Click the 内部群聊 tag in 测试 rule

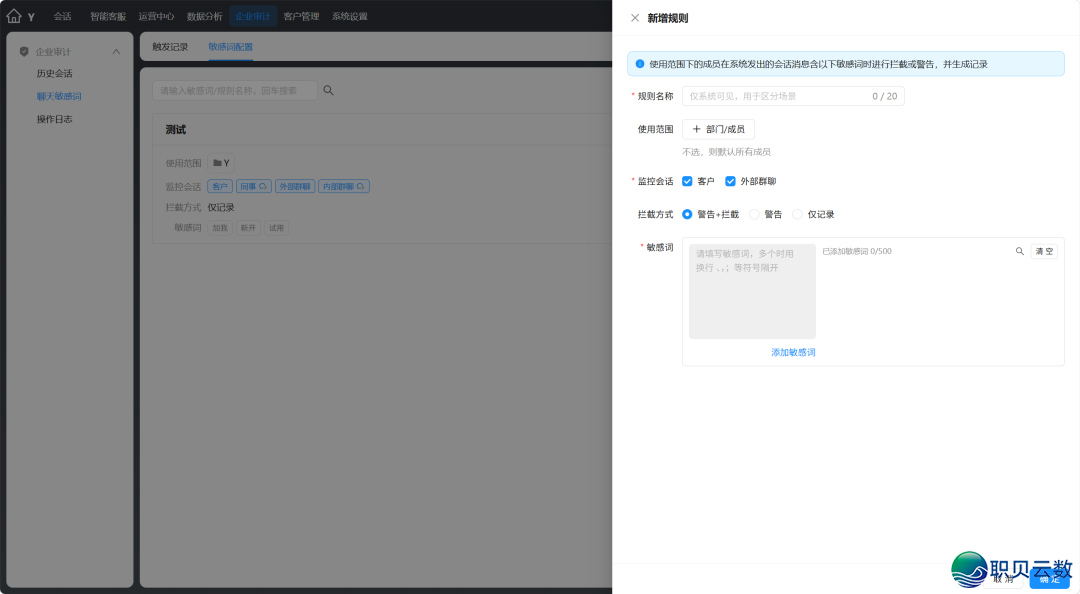[344, 187]
